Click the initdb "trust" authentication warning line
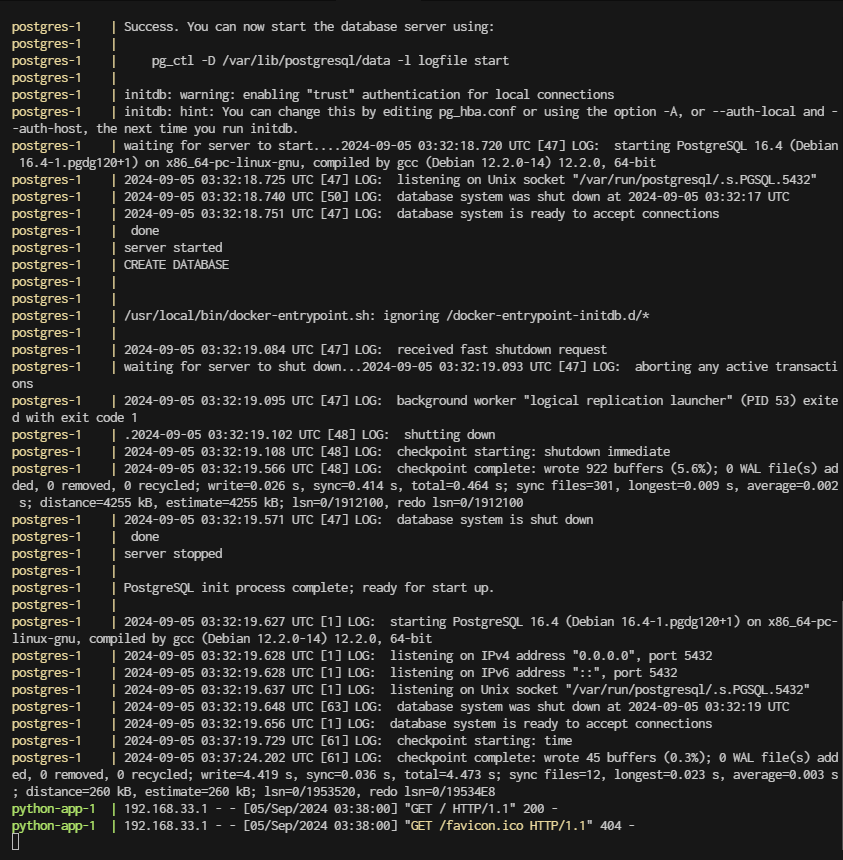 pyautogui.click(x=369, y=95)
